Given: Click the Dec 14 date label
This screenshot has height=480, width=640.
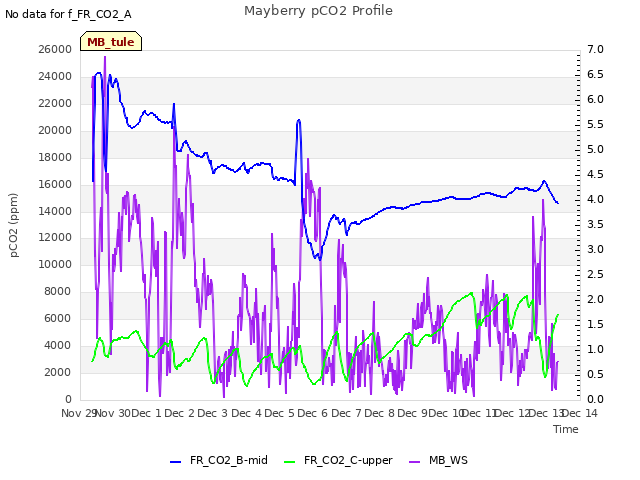Looking at the screenshot, I should point(580,413).
